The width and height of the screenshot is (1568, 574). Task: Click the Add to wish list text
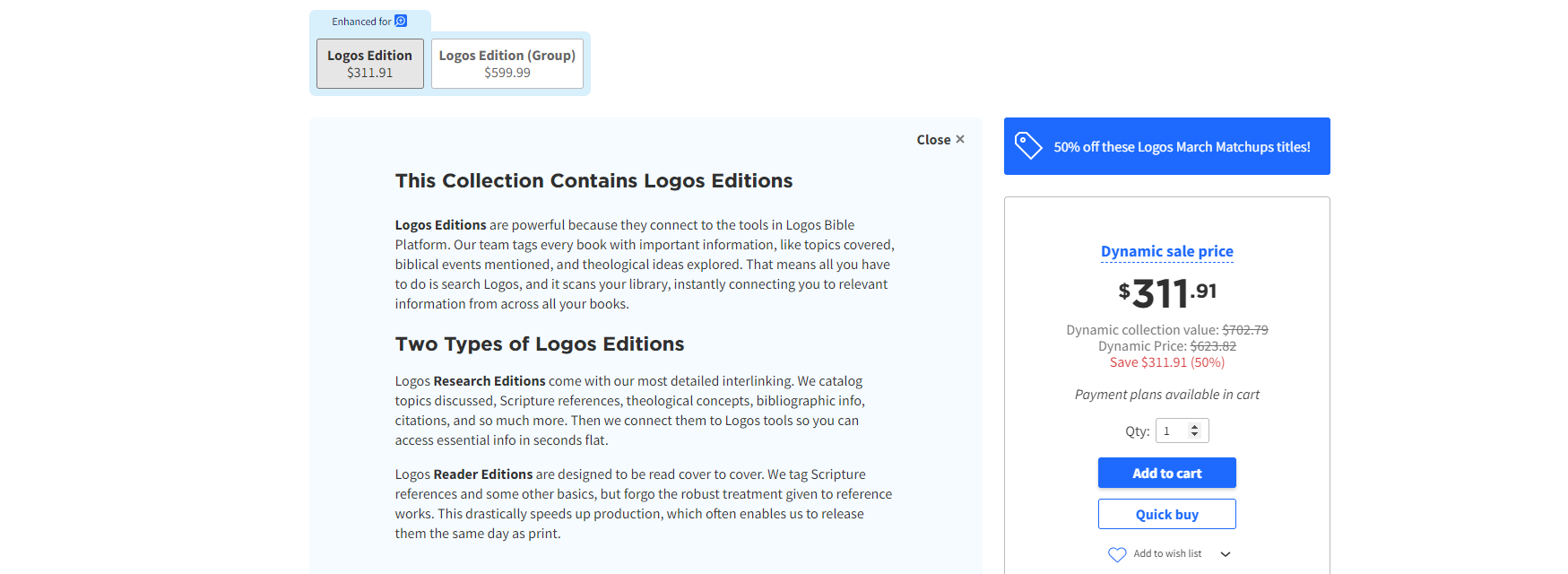(x=1167, y=553)
